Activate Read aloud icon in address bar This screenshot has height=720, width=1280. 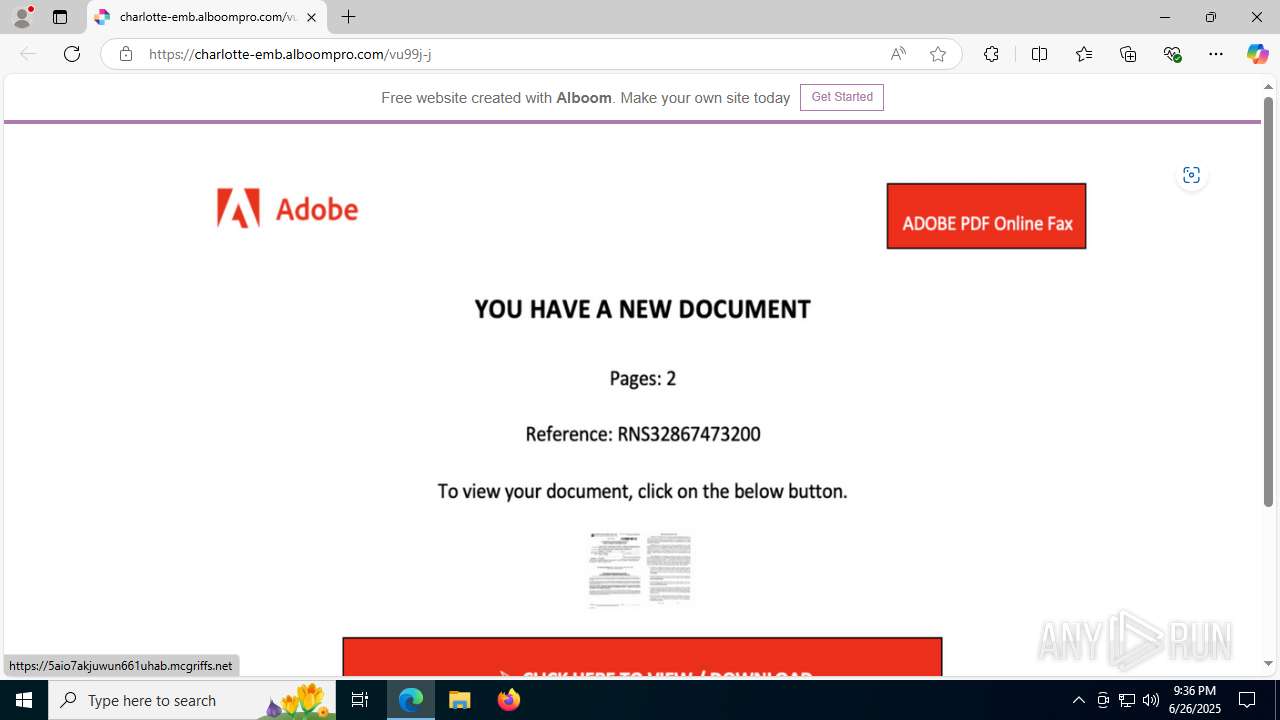coord(898,54)
